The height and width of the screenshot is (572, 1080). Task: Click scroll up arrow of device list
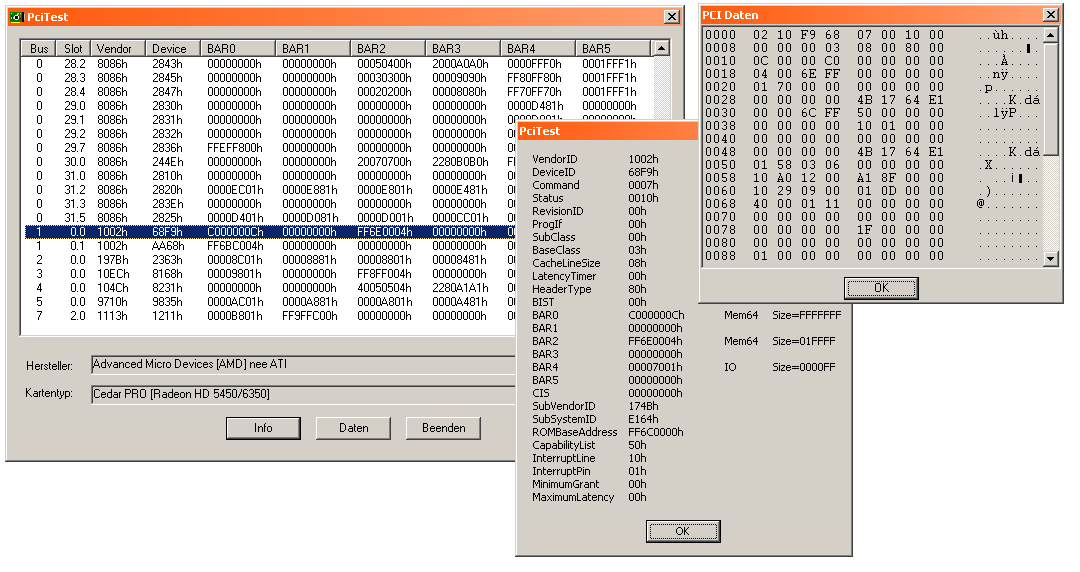(661, 48)
